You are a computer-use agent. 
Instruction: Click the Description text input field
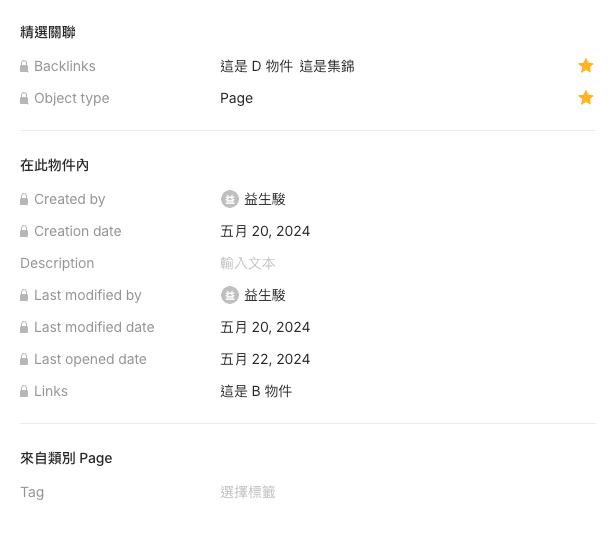tap(248, 263)
